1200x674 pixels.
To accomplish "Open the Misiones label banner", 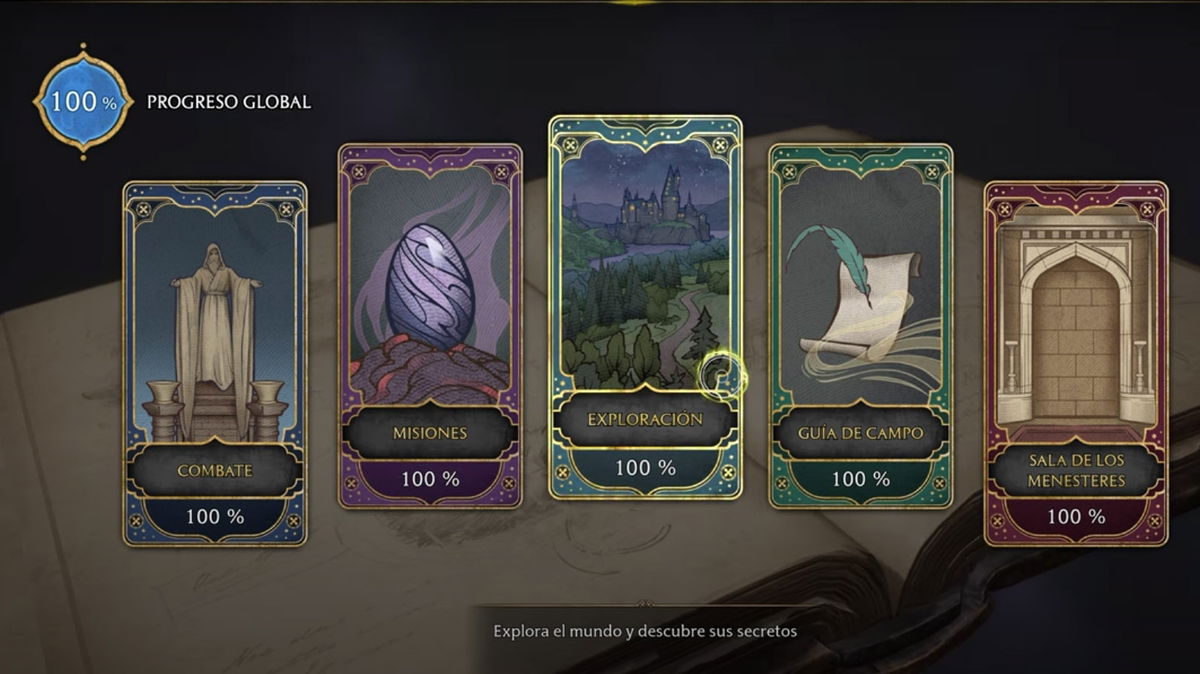I will pyautogui.click(x=430, y=432).
